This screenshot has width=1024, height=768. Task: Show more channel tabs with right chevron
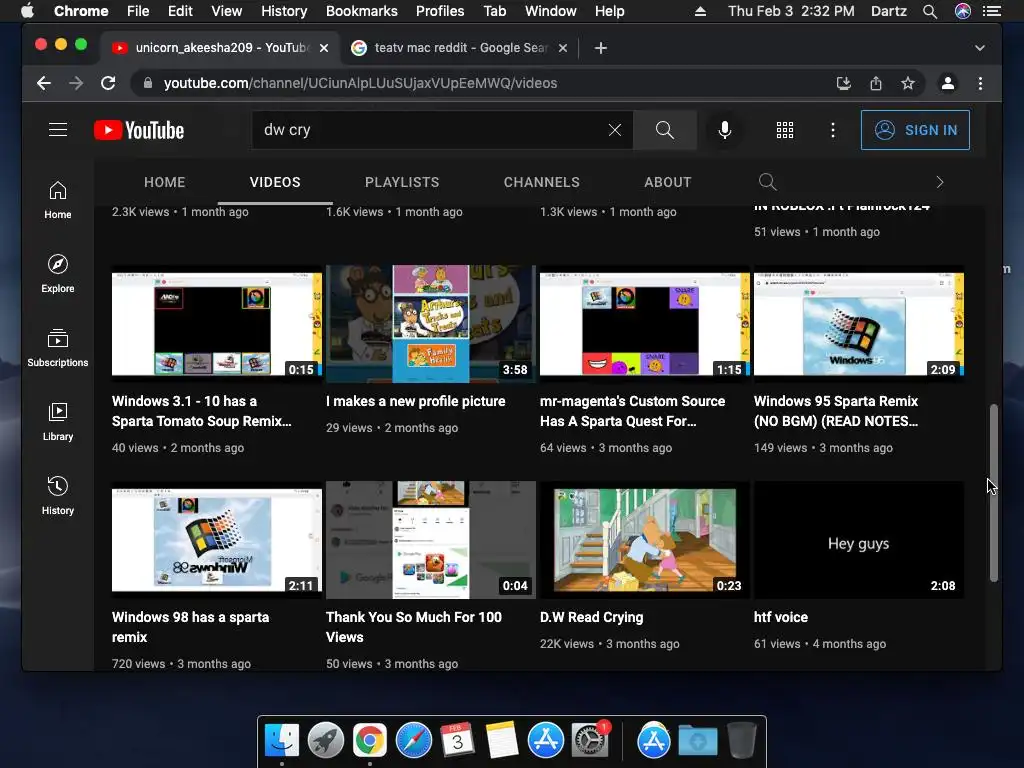[x=940, y=182]
